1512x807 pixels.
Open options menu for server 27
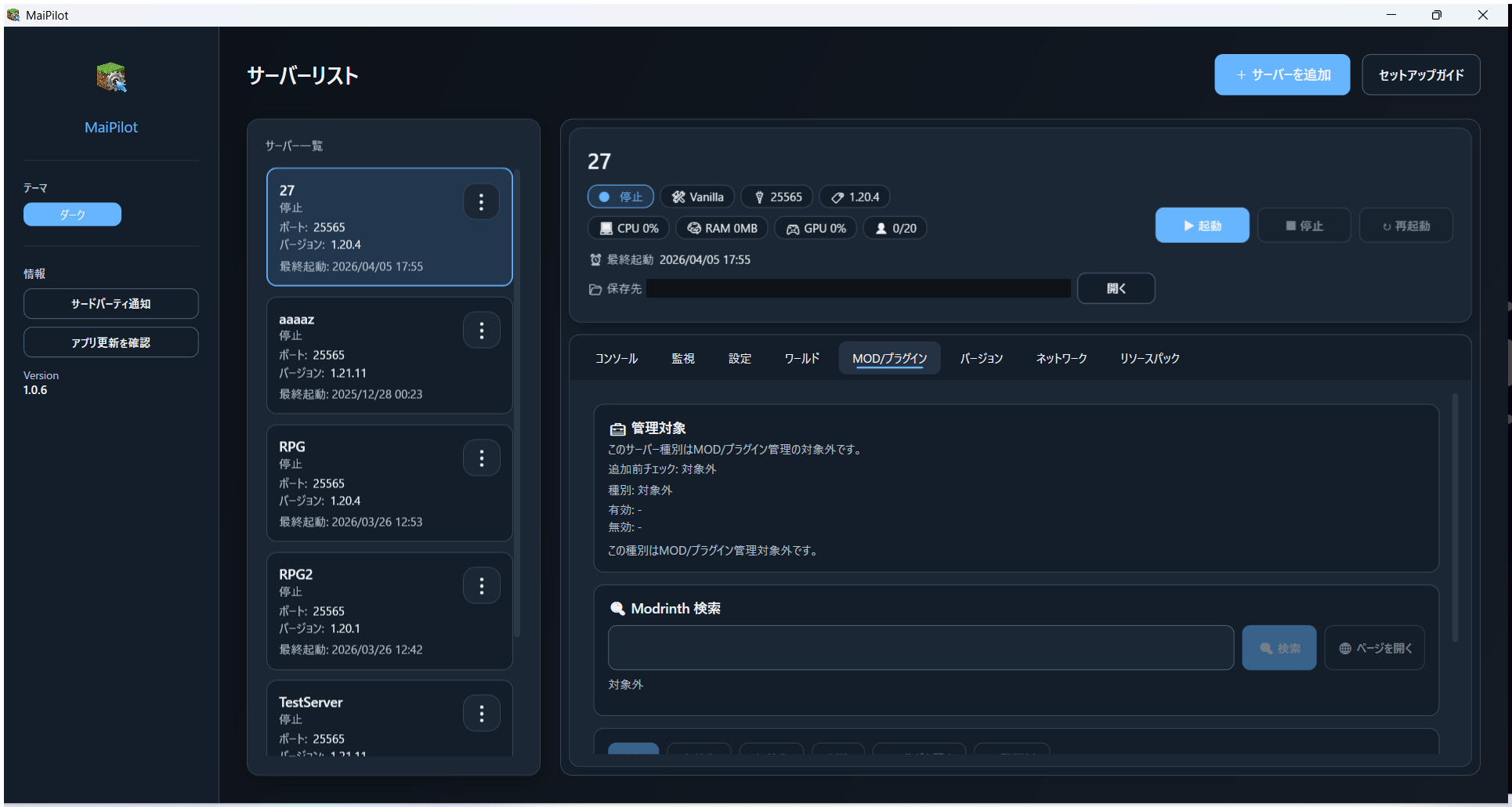coord(481,201)
